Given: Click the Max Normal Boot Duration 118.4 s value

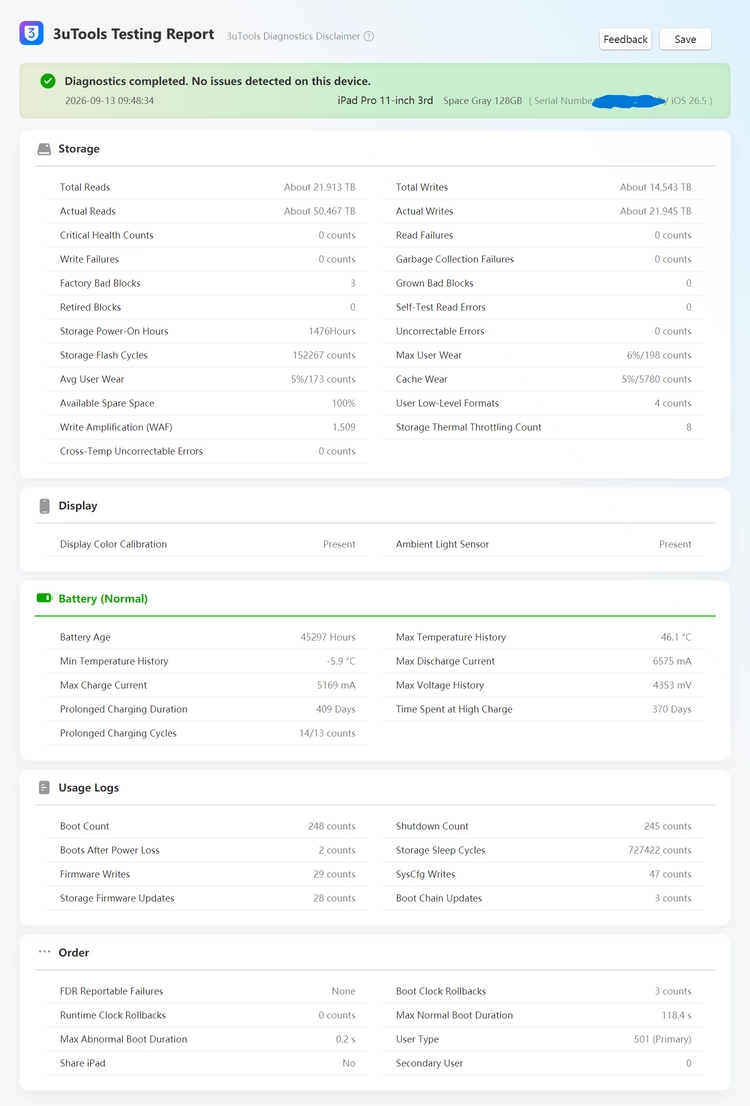Looking at the screenshot, I should point(677,1015).
